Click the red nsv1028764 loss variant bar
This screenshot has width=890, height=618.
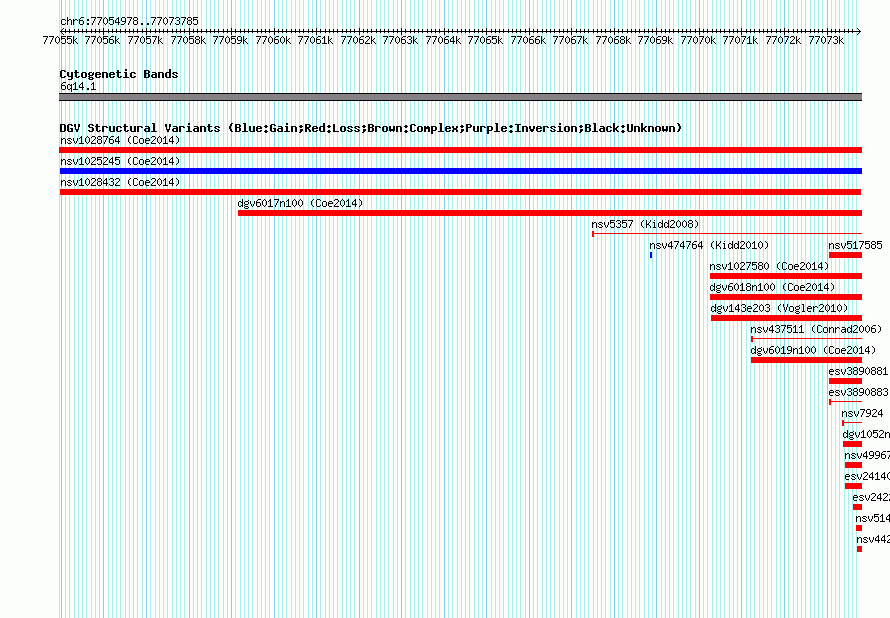[x=460, y=150]
